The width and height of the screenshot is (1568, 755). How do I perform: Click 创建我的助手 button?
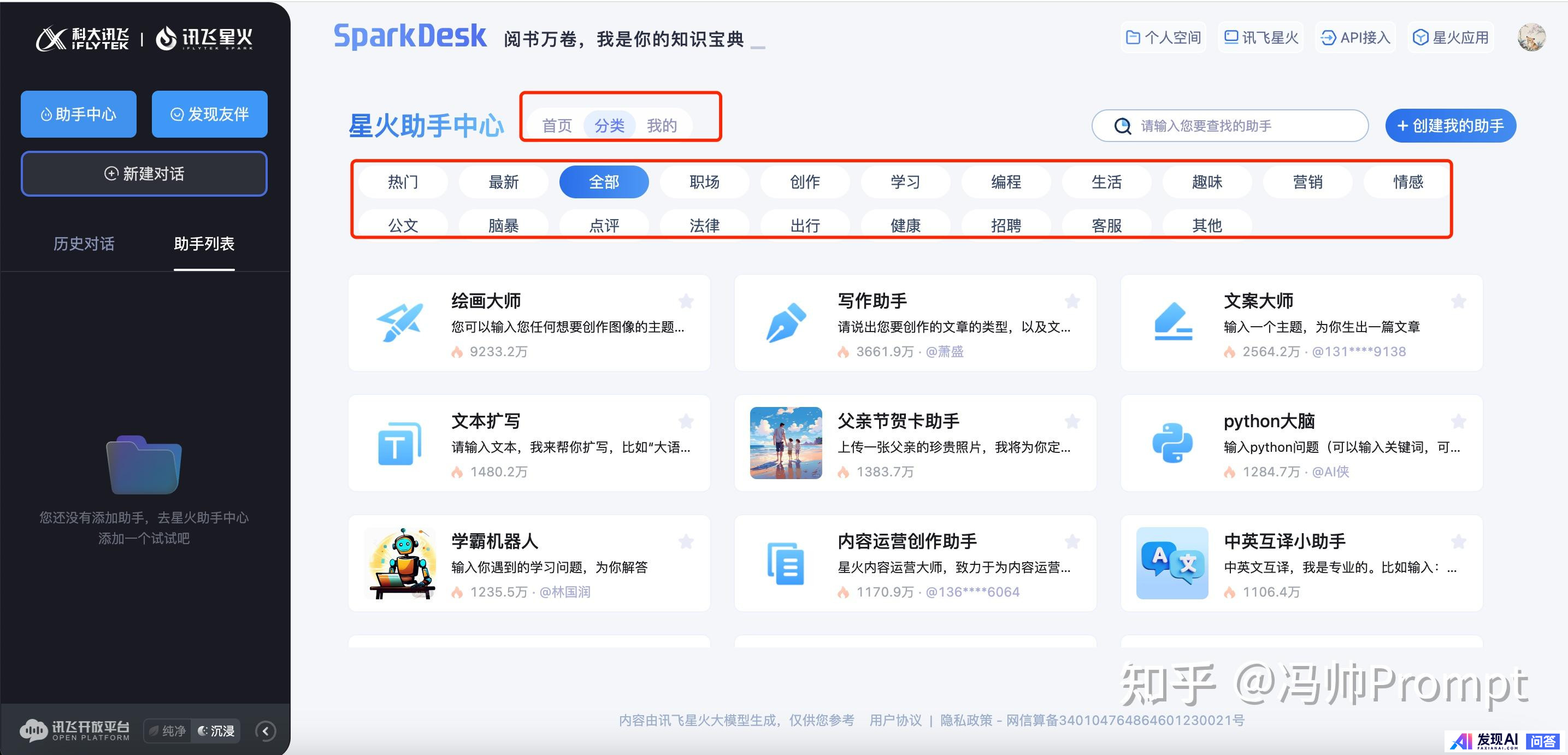(1451, 126)
